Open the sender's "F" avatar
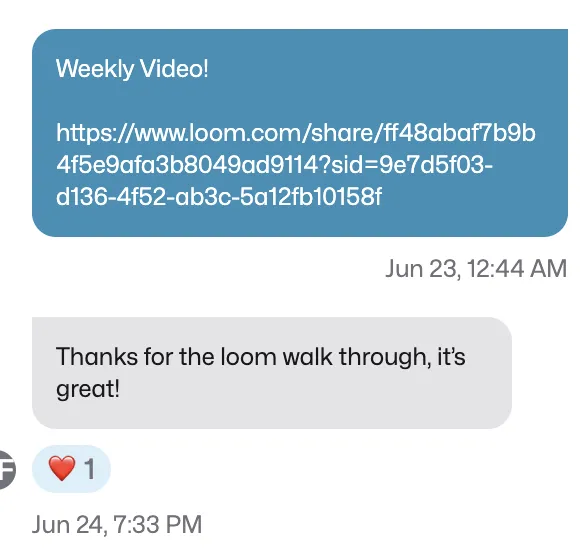This screenshot has width=580, height=556. (x=7, y=470)
